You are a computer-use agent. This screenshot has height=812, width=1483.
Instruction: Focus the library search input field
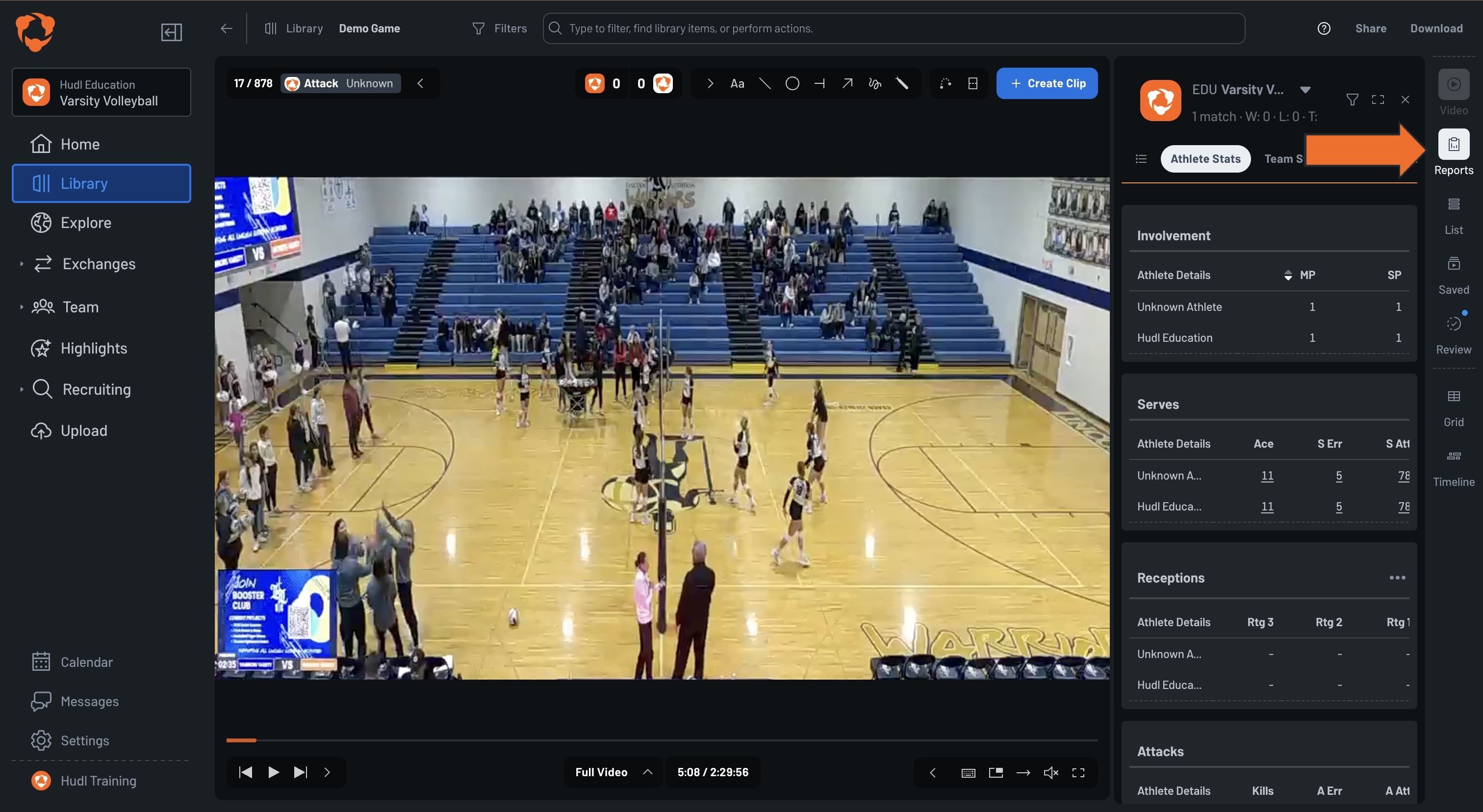(894, 28)
